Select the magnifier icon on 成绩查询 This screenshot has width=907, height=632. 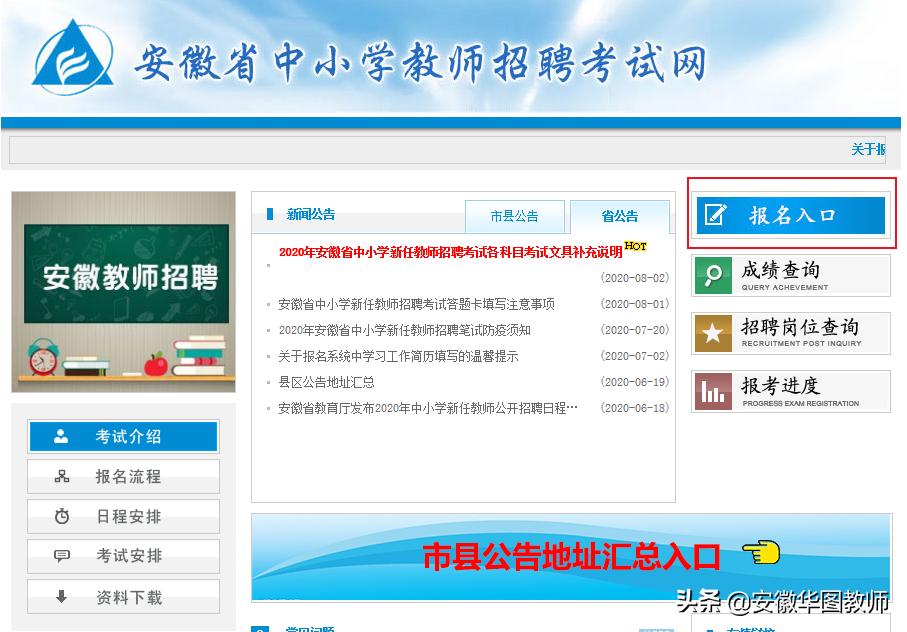click(712, 275)
